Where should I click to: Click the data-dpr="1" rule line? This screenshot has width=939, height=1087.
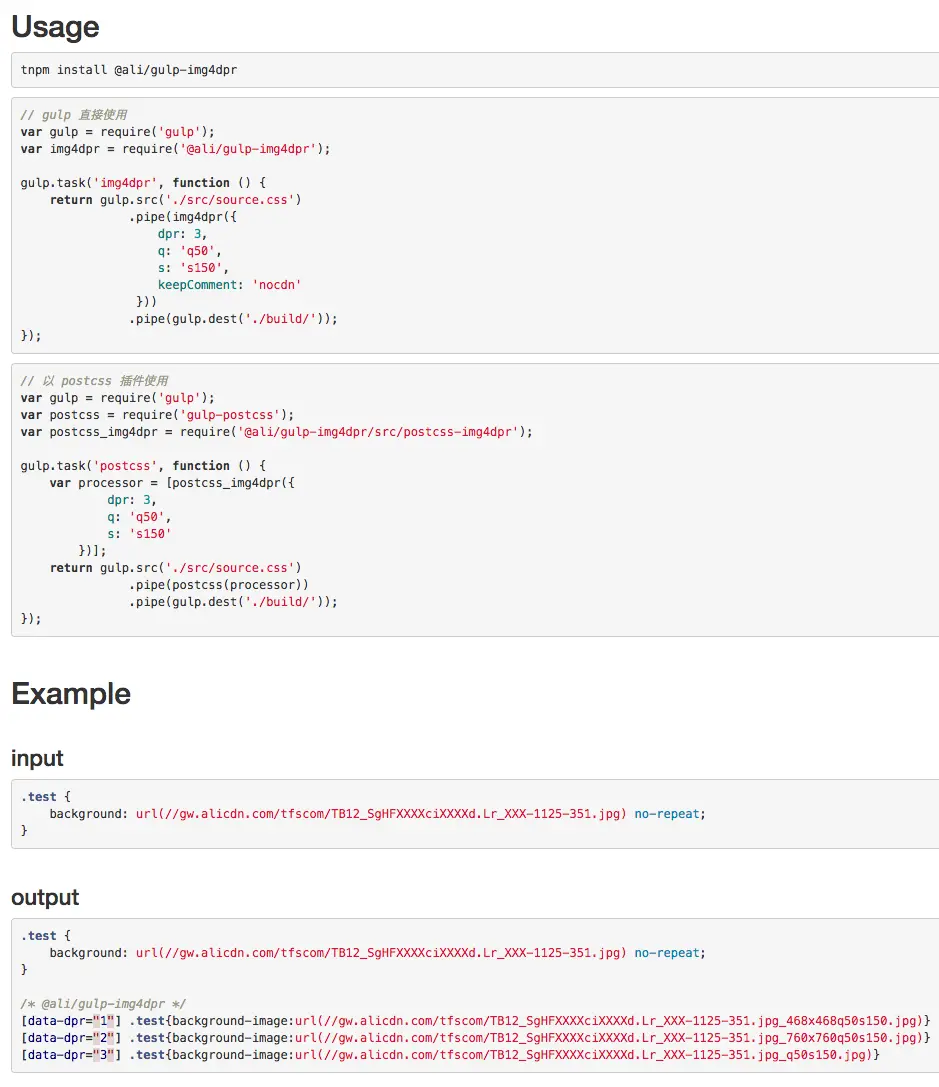coord(475,1021)
